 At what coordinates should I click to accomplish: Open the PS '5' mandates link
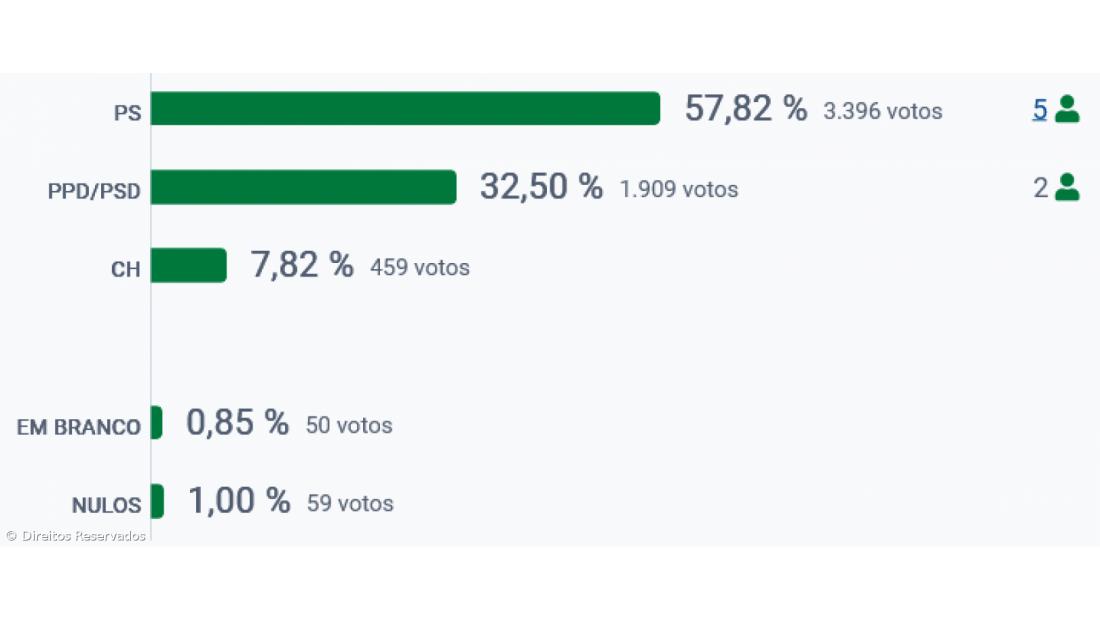1040,110
